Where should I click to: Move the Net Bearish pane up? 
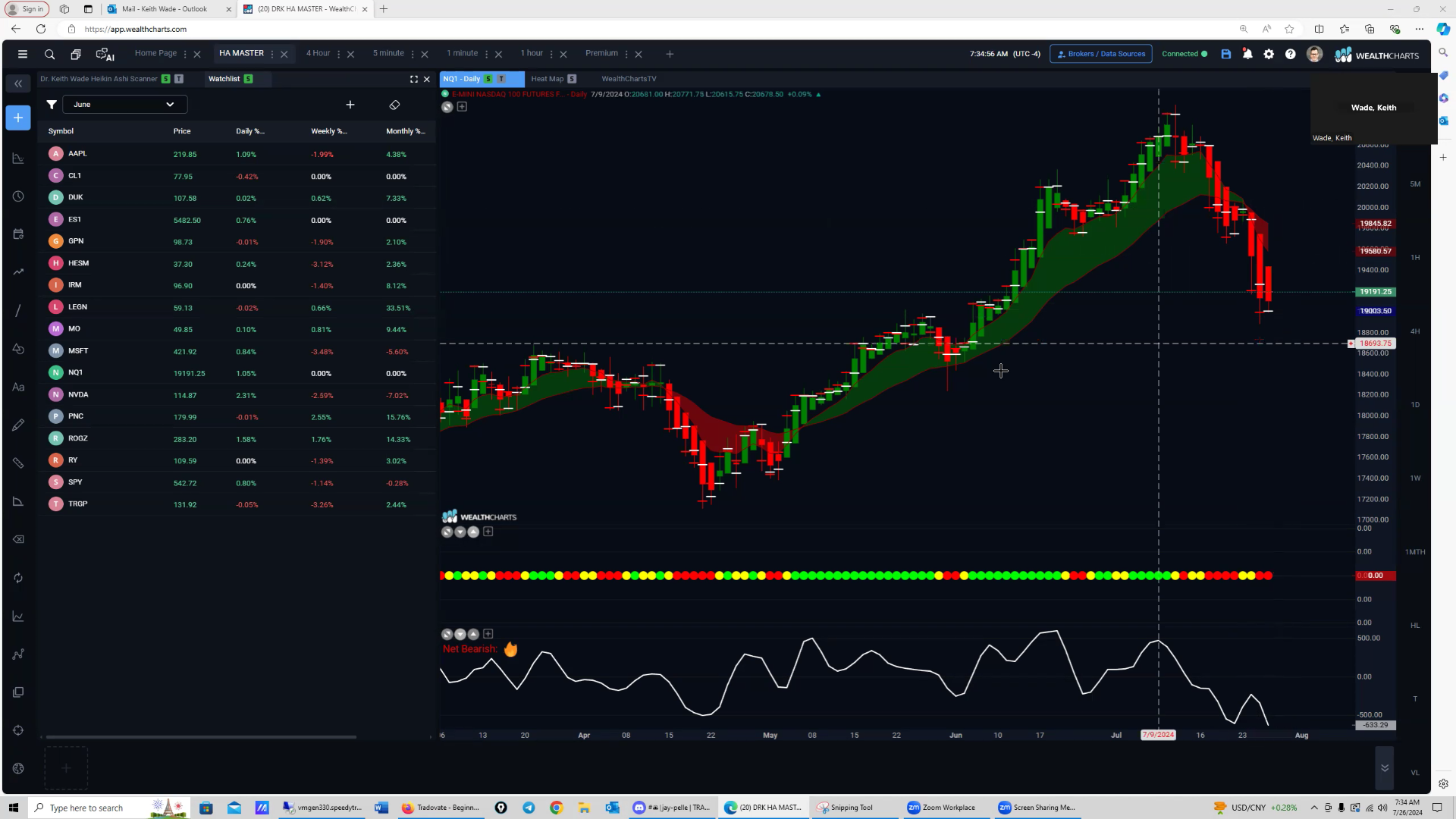pyautogui.click(x=473, y=634)
